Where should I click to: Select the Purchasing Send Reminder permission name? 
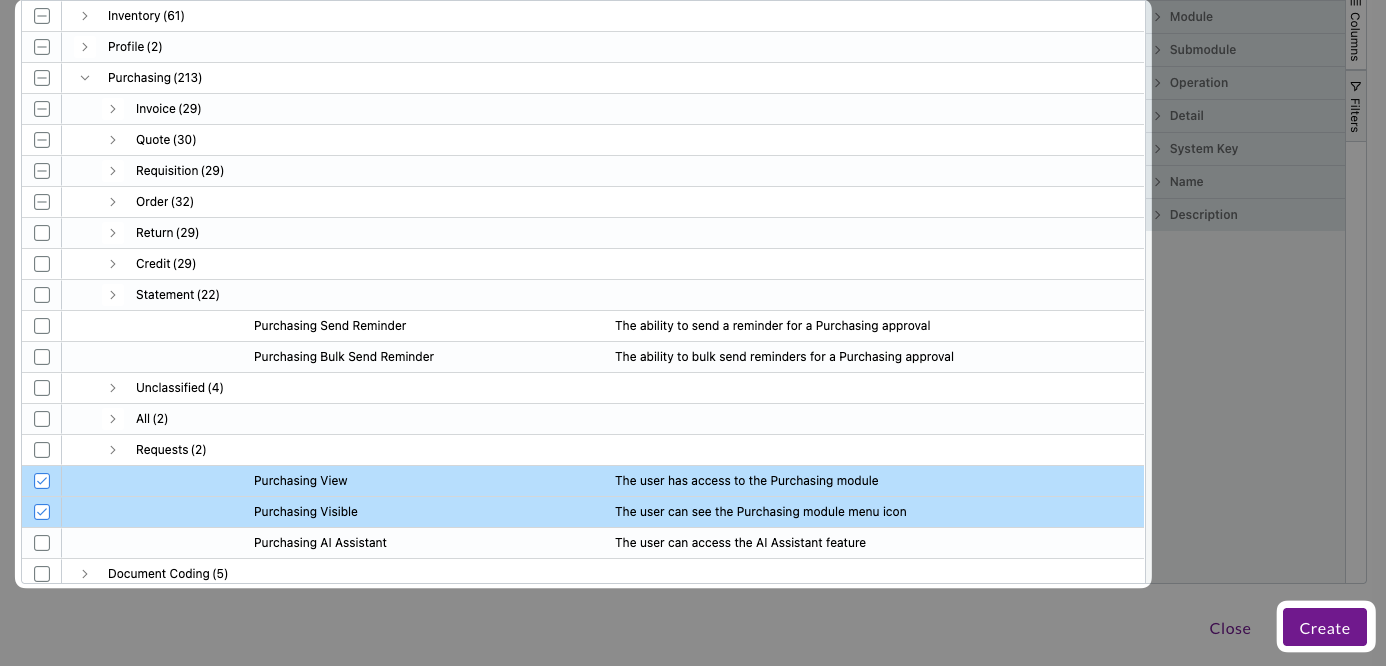[x=330, y=326]
